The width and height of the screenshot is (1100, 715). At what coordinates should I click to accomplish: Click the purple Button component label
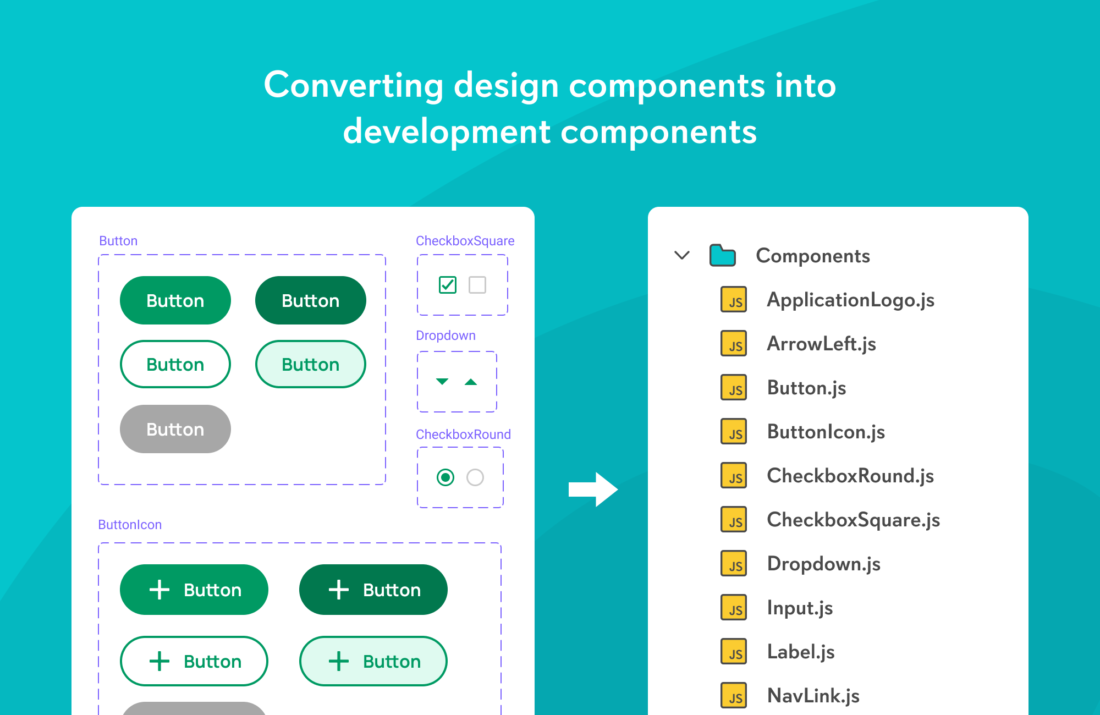click(x=118, y=241)
